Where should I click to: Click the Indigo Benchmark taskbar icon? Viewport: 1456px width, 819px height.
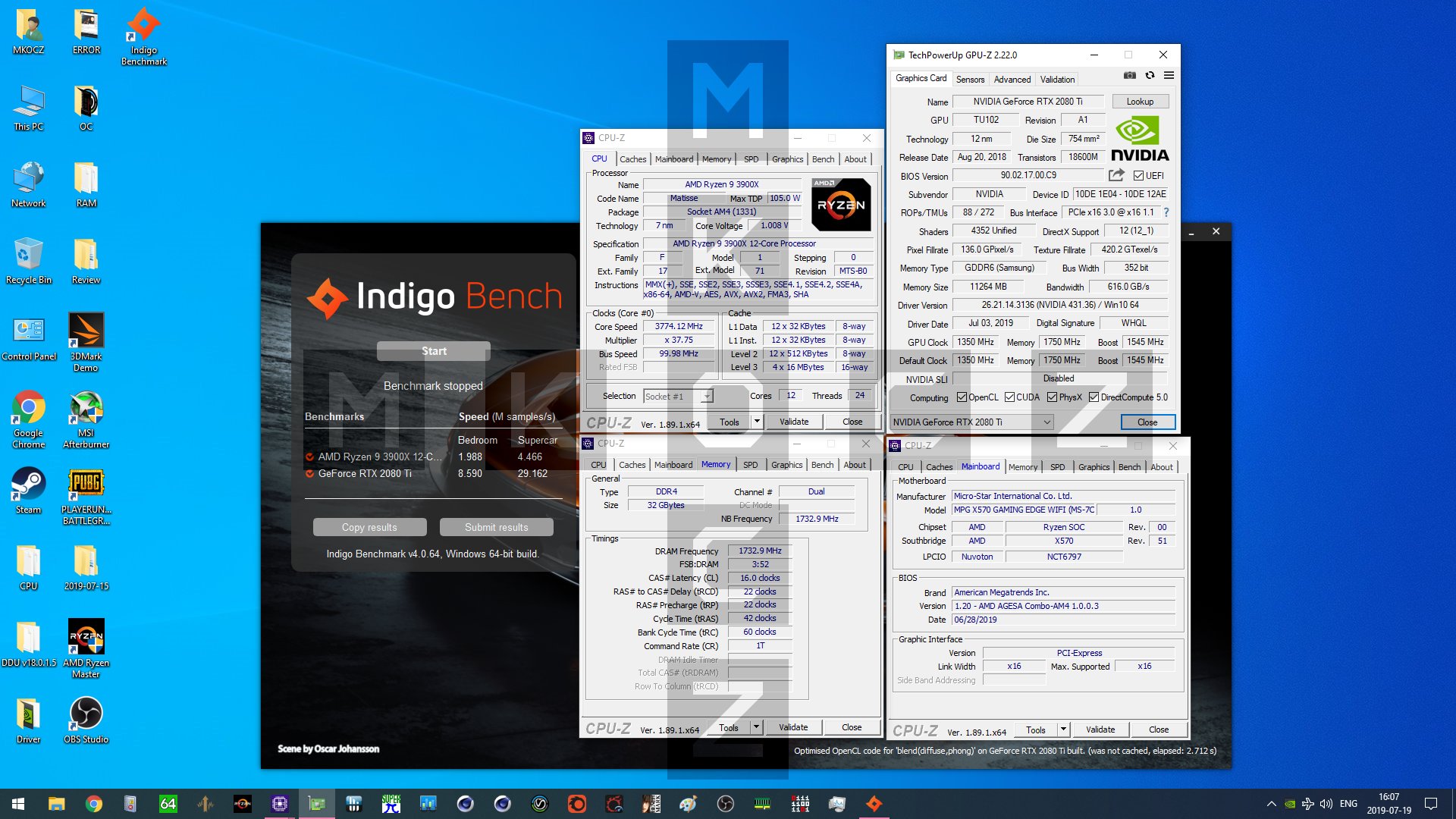(874, 804)
